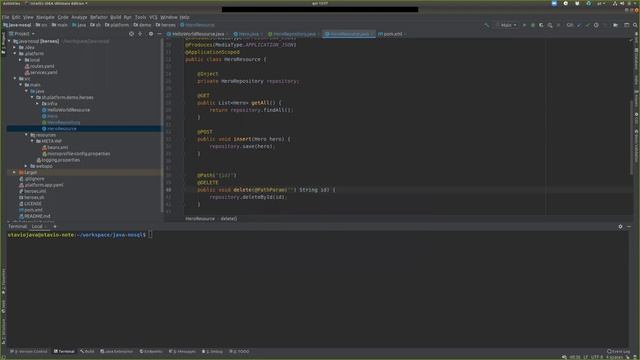The width and height of the screenshot is (640, 360).
Task: Select microprofile-config.properties file
Action: 76,153
